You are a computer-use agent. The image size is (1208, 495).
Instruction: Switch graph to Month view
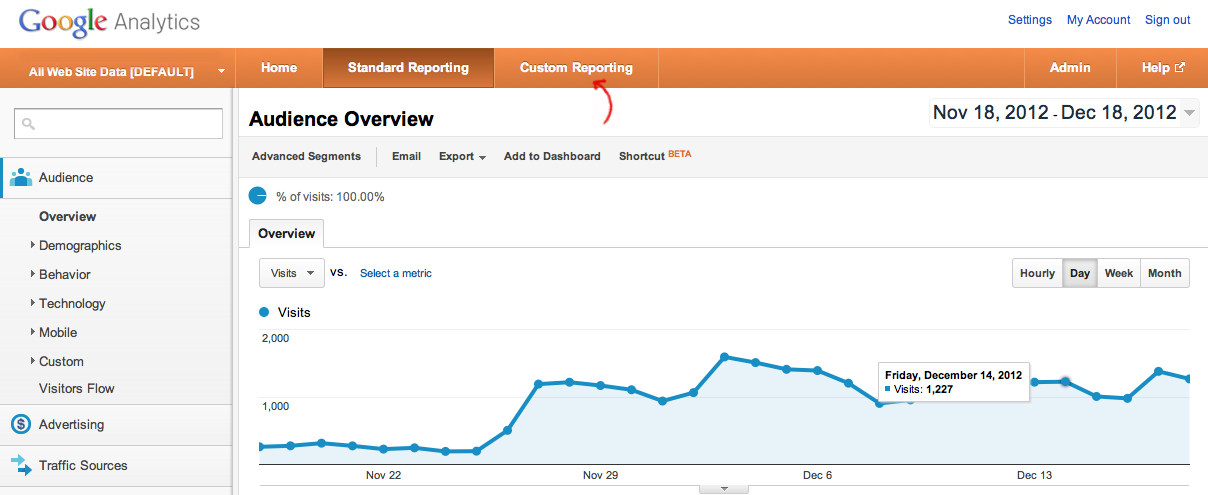pos(1164,273)
